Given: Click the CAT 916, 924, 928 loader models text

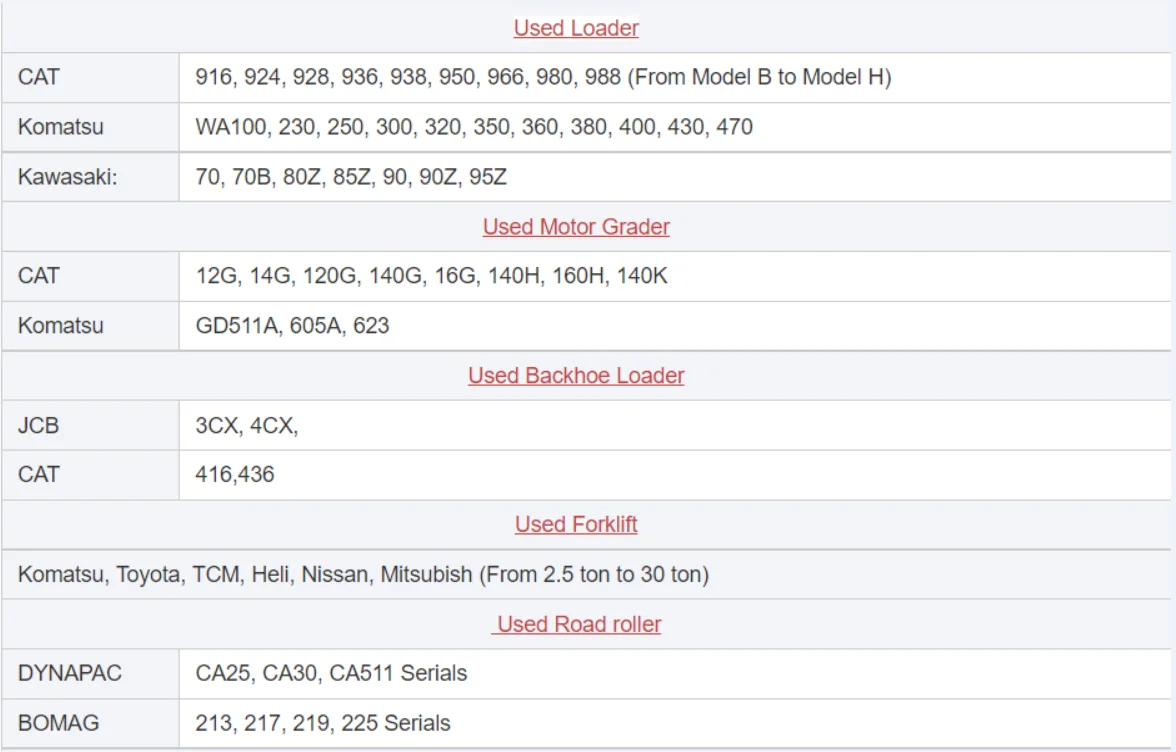Looking at the screenshot, I should [x=543, y=77].
